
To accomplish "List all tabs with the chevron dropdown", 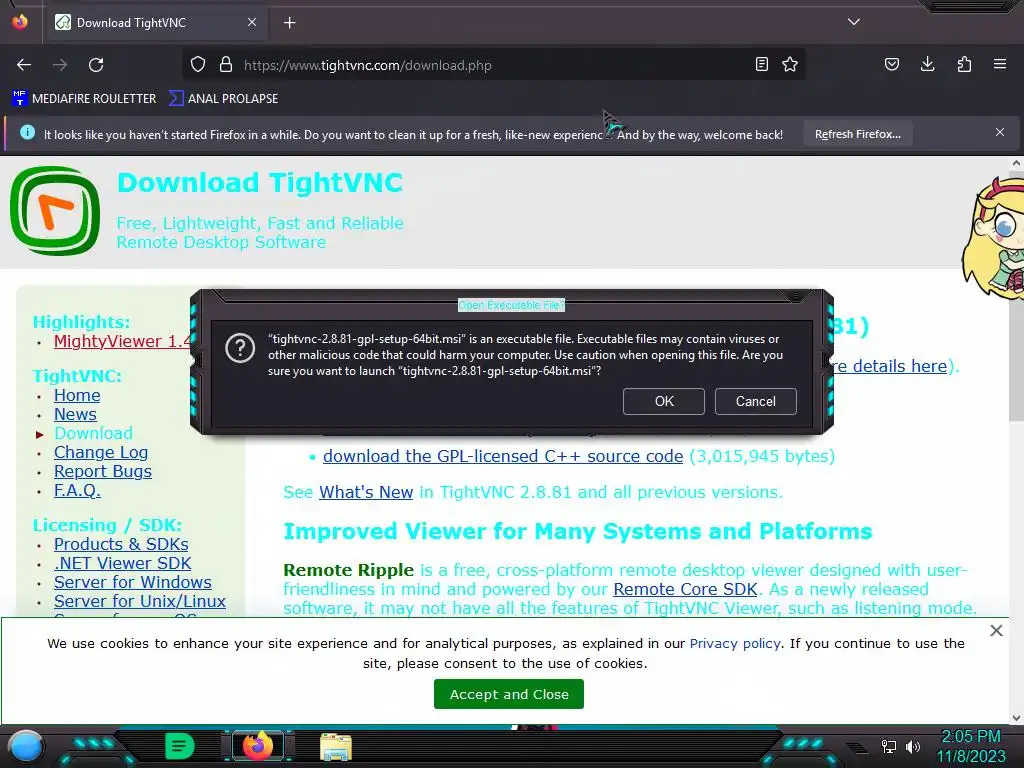I will pyautogui.click(x=854, y=22).
